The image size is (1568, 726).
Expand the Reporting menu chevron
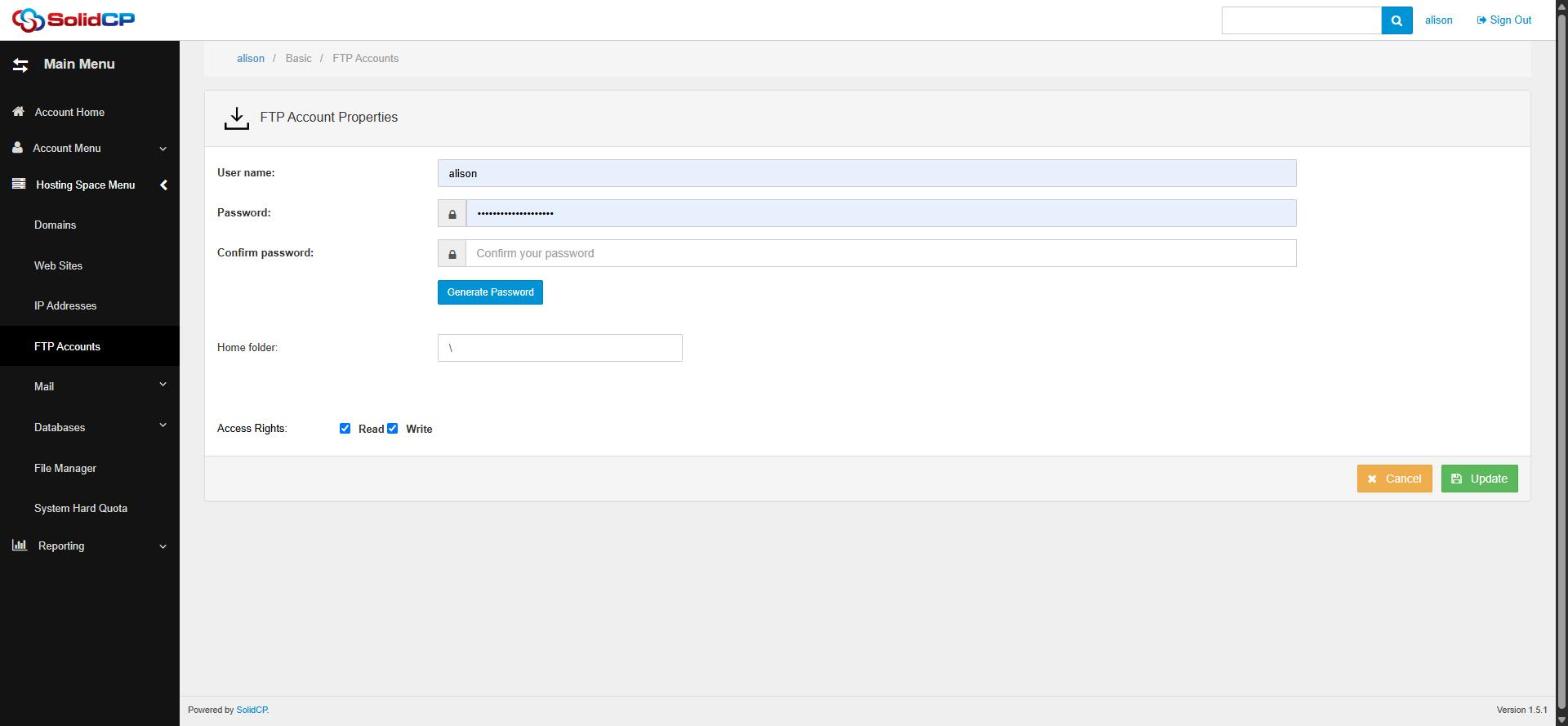163,547
